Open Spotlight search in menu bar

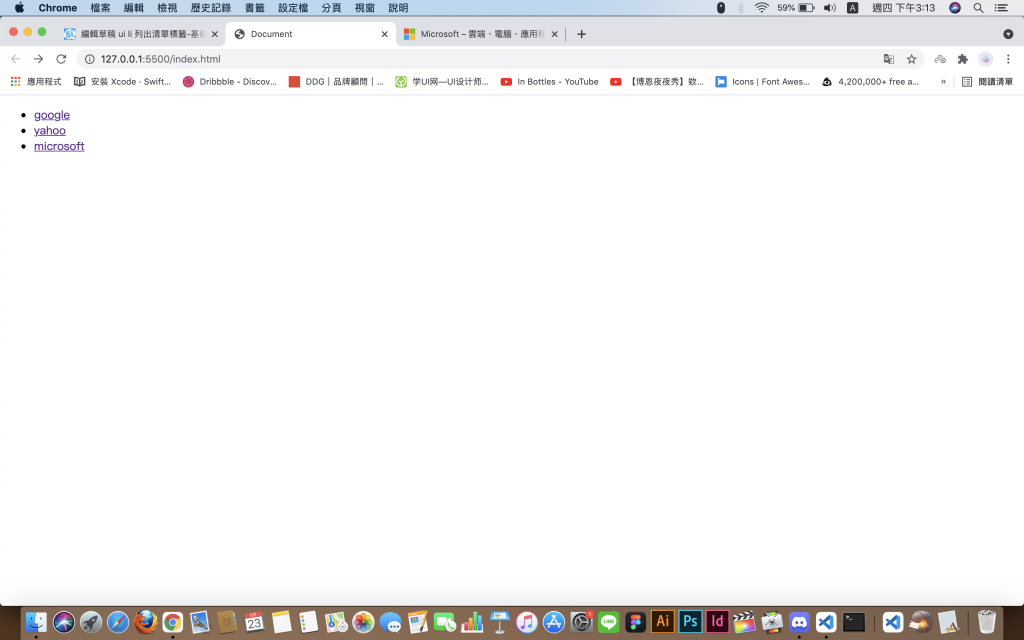point(978,8)
